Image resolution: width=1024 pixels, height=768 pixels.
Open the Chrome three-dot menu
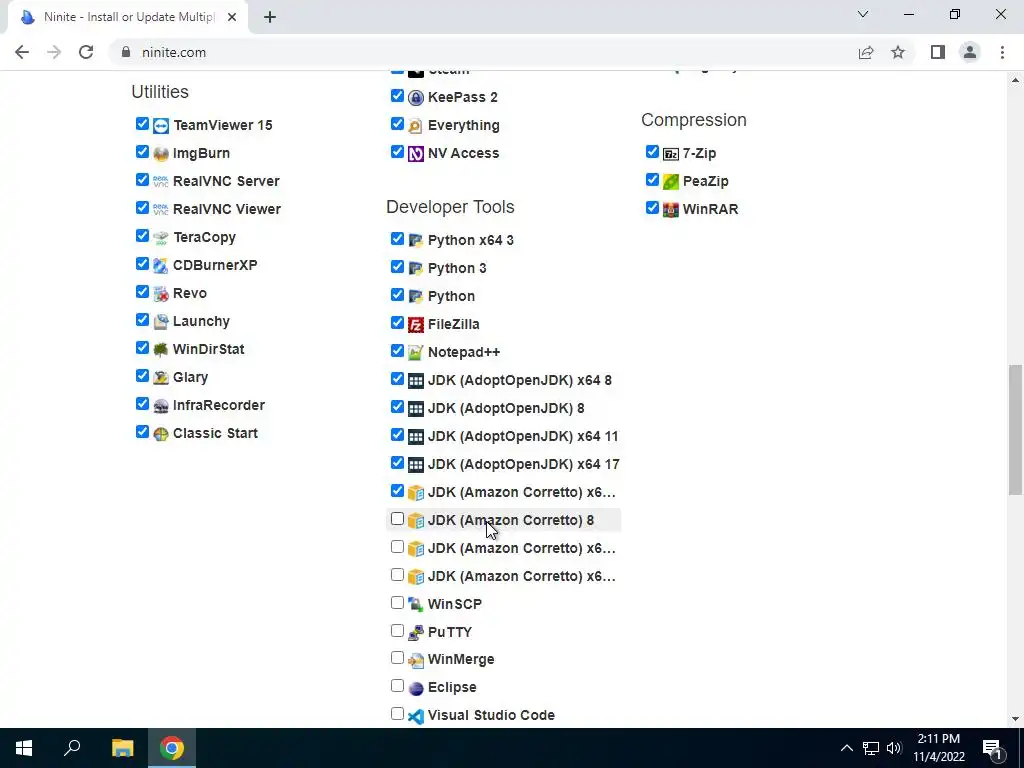(x=1002, y=52)
